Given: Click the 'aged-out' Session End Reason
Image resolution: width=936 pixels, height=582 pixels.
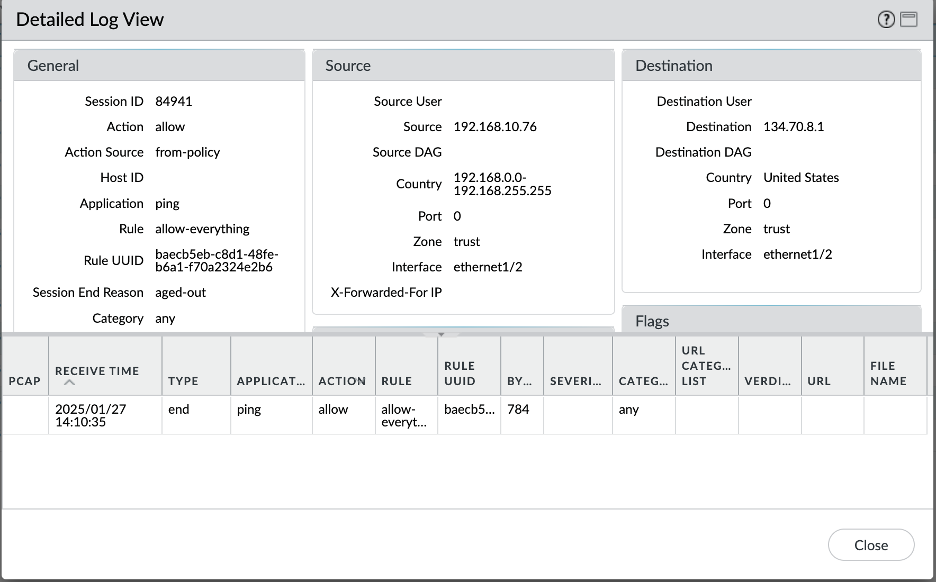Looking at the screenshot, I should [x=180, y=292].
